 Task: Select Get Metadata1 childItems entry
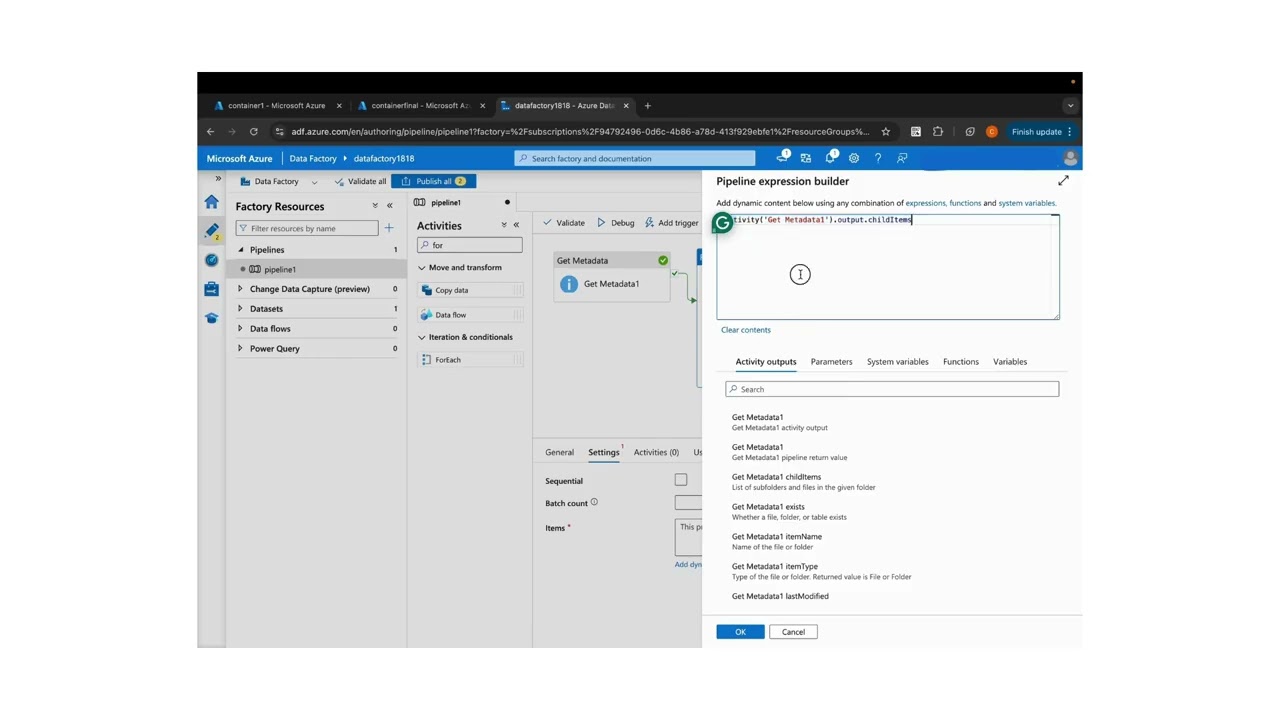pyautogui.click(x=804, y=482)
